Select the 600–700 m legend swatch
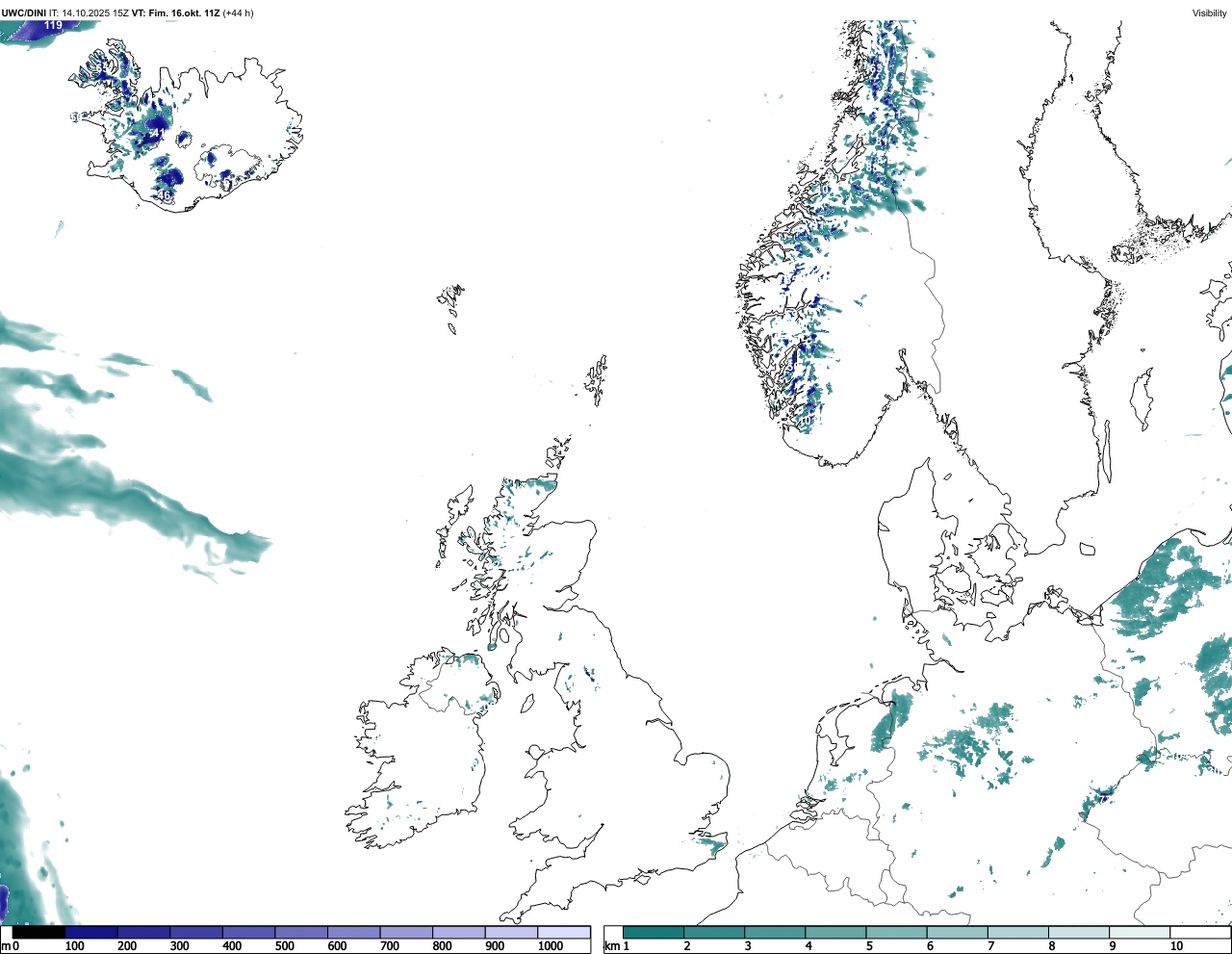This screenshot has width=1232, height=954. coord(354,932)
